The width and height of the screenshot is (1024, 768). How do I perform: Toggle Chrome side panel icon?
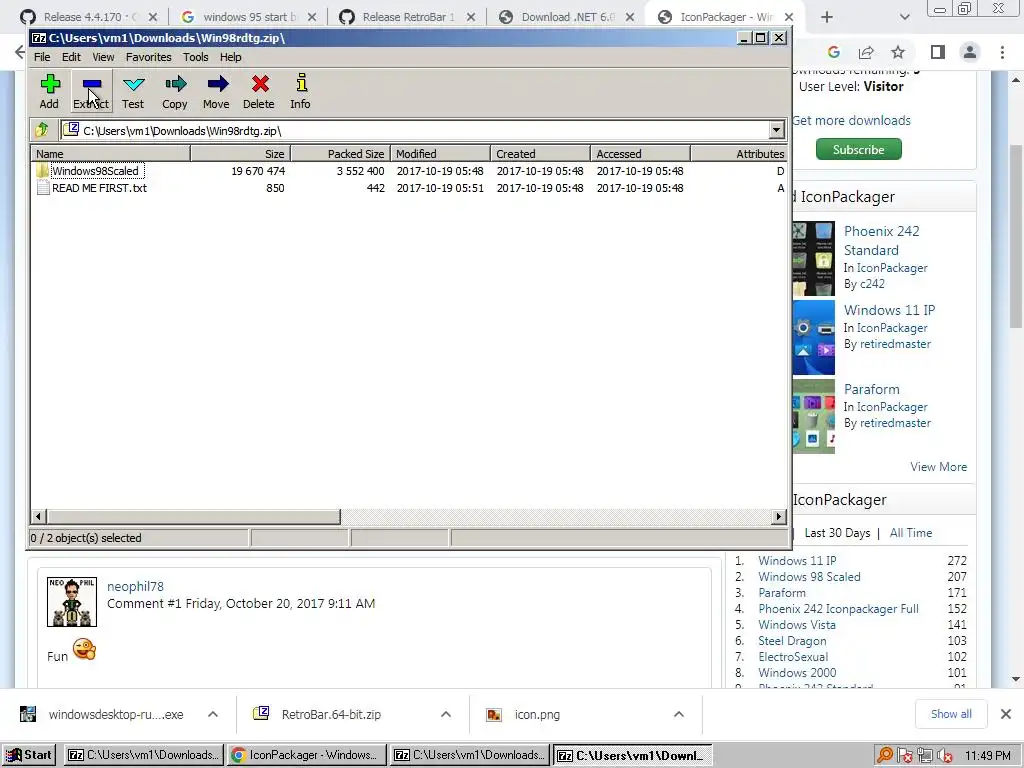click(x=938, y=52)
